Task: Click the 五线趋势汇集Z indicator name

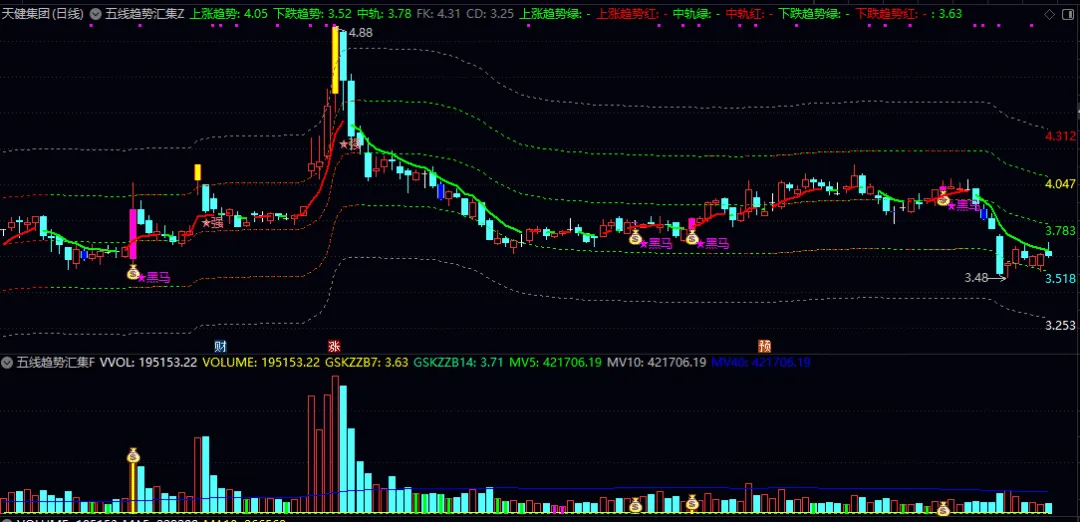Action: [x=145, y=14]
